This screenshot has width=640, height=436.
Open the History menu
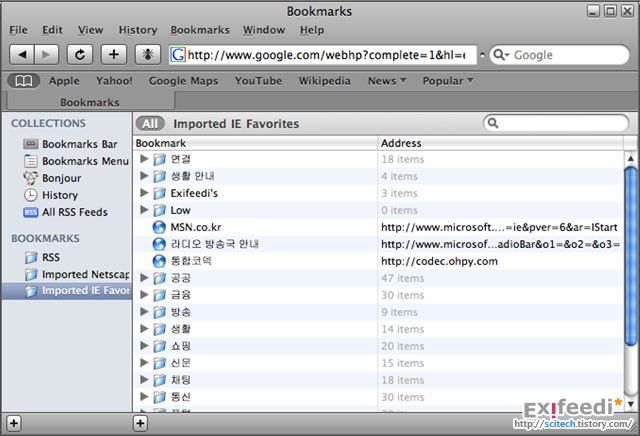[138, 30]
